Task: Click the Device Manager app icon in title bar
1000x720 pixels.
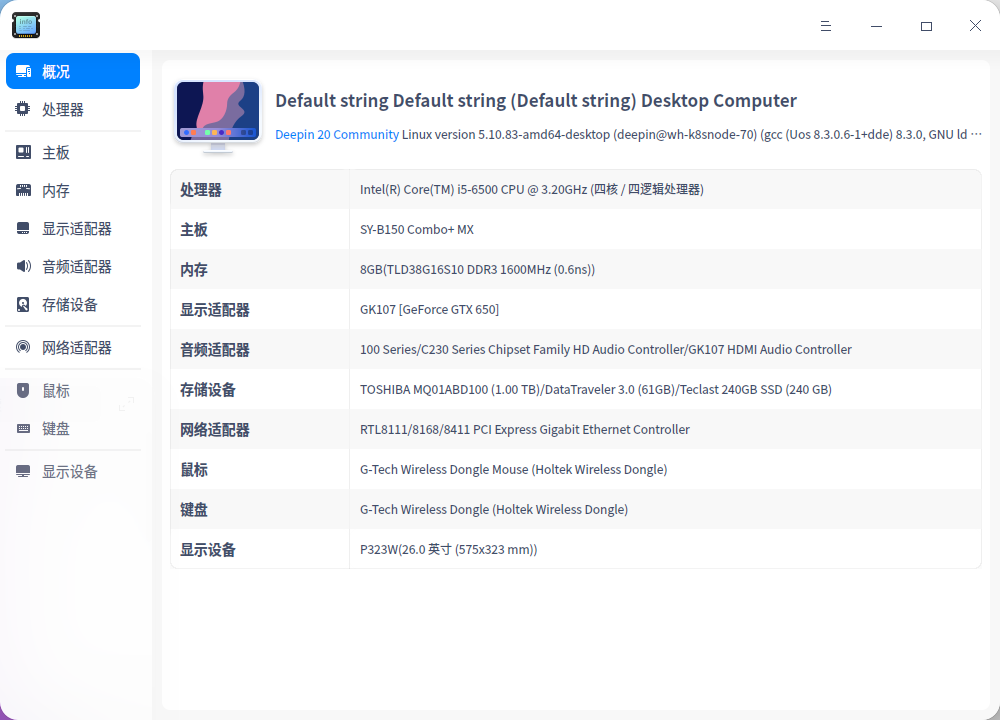Action: [26, 25]
